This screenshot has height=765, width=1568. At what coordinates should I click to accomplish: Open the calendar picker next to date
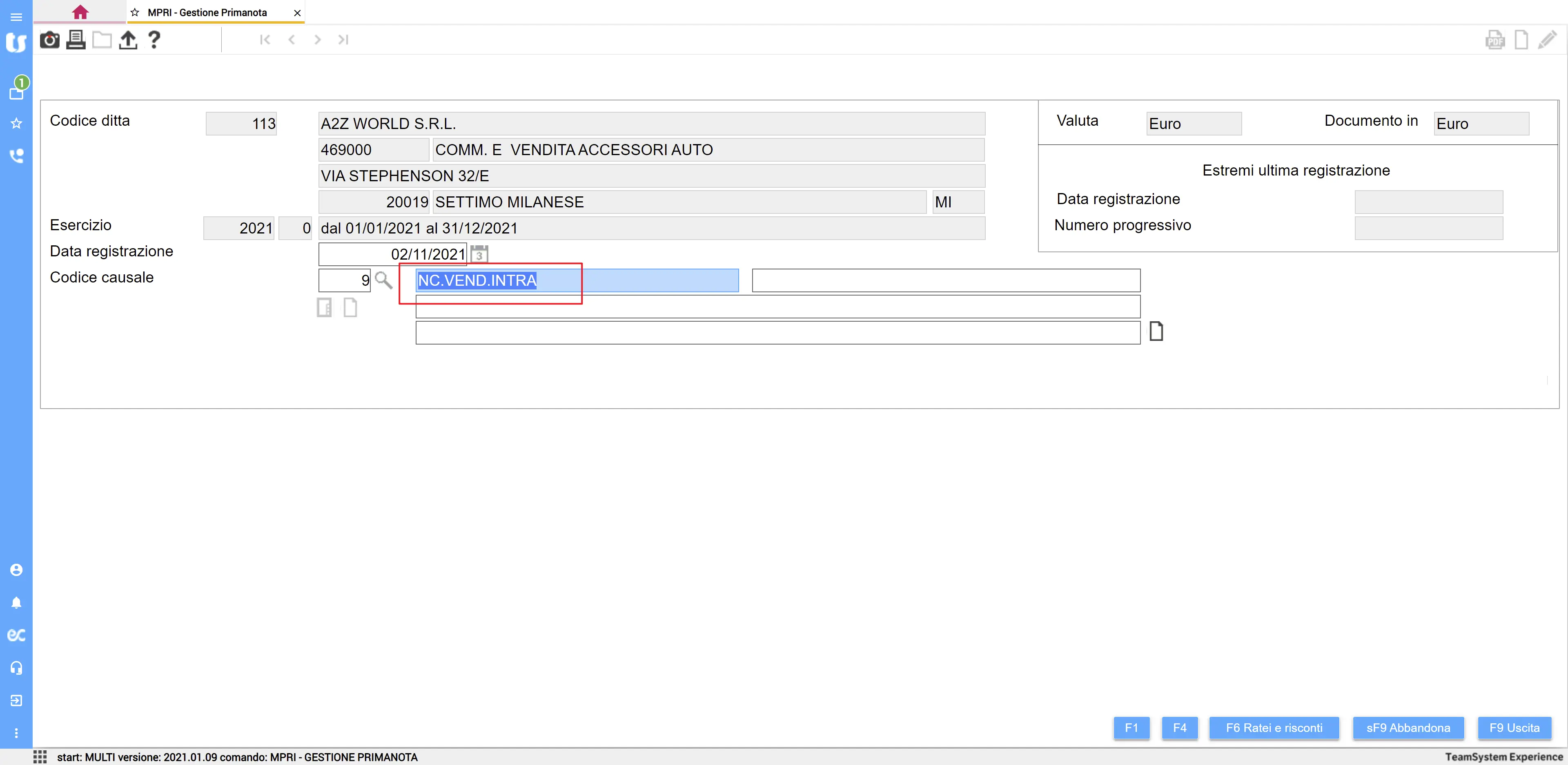point(479,254)
